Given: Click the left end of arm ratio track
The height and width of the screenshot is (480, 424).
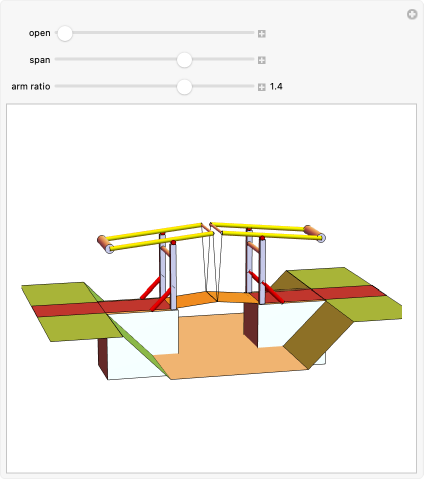Looking at the screenshot, I should 57,86.
